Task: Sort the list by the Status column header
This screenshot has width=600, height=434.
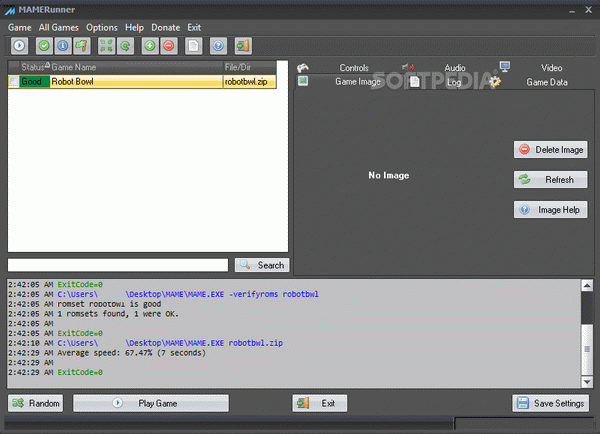Action: (x=33, y=67)
